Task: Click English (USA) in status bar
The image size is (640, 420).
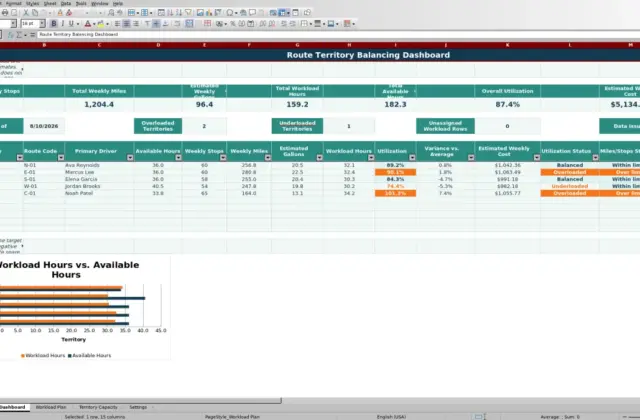Action: tap(391, 417)
